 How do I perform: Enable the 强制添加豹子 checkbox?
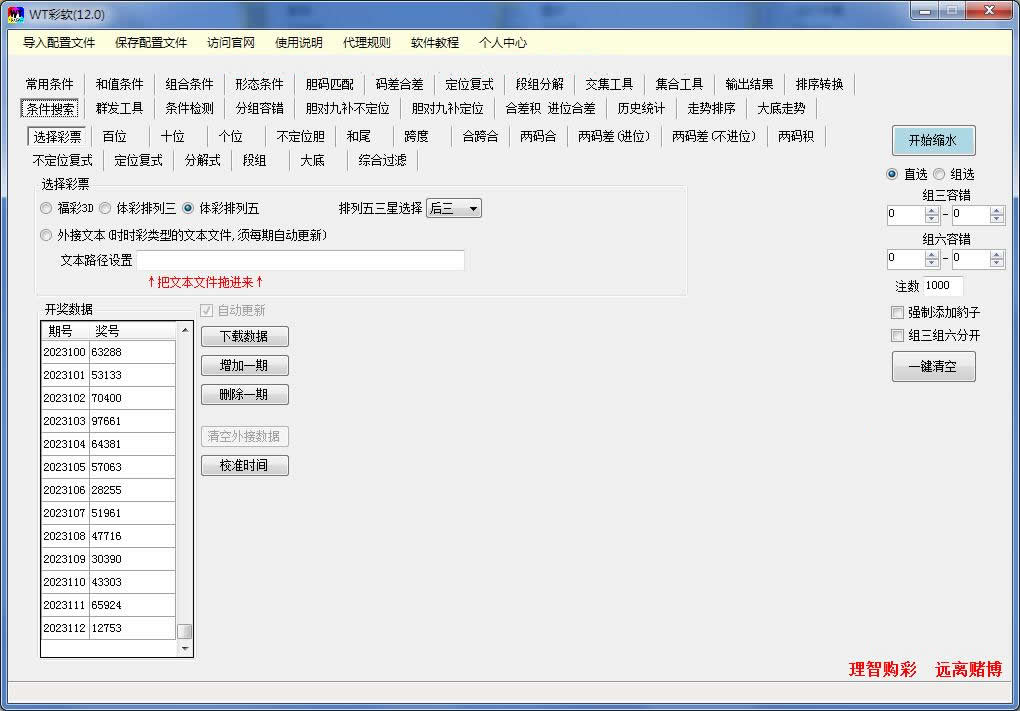[x=896, y=312]
